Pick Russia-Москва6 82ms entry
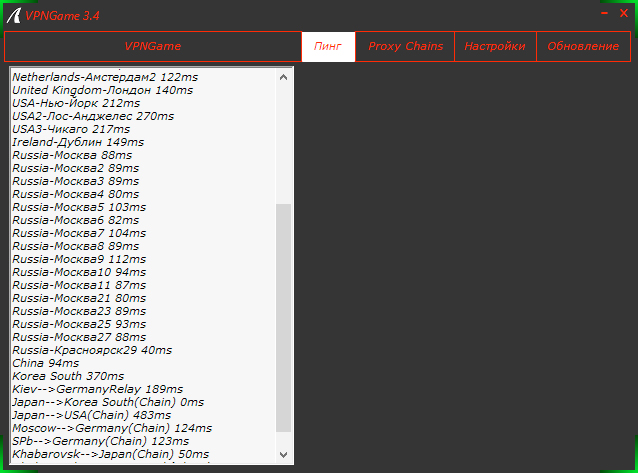638x473 pixels. 76,220
